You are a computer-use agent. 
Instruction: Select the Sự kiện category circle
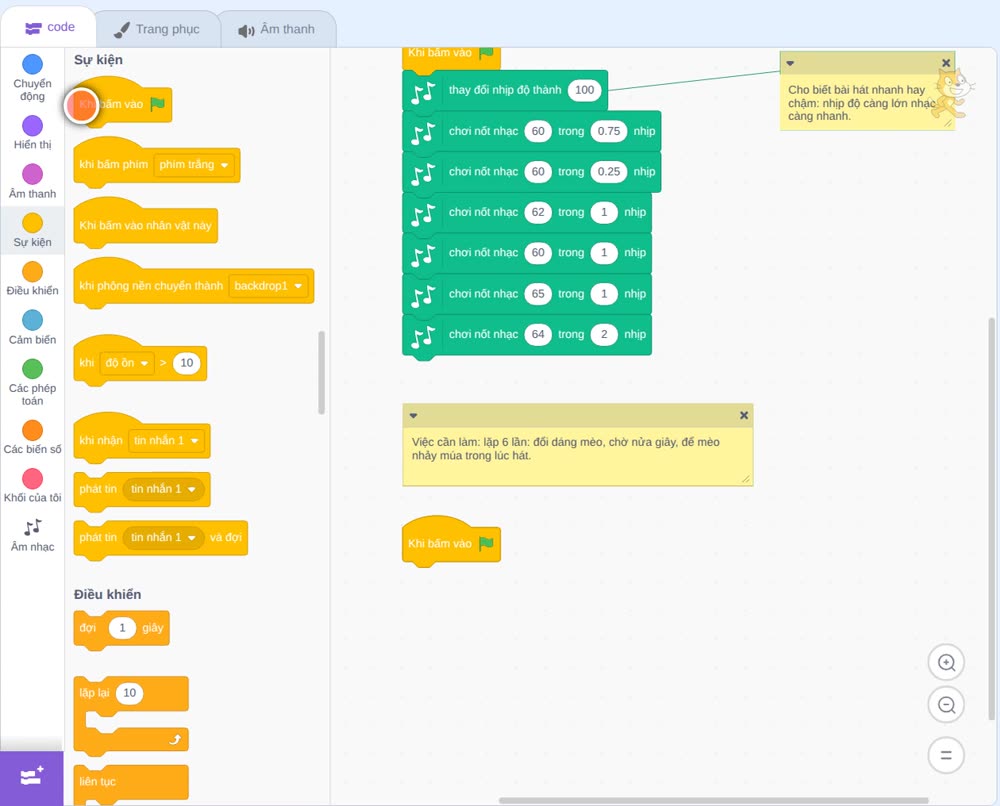(33, 223)
